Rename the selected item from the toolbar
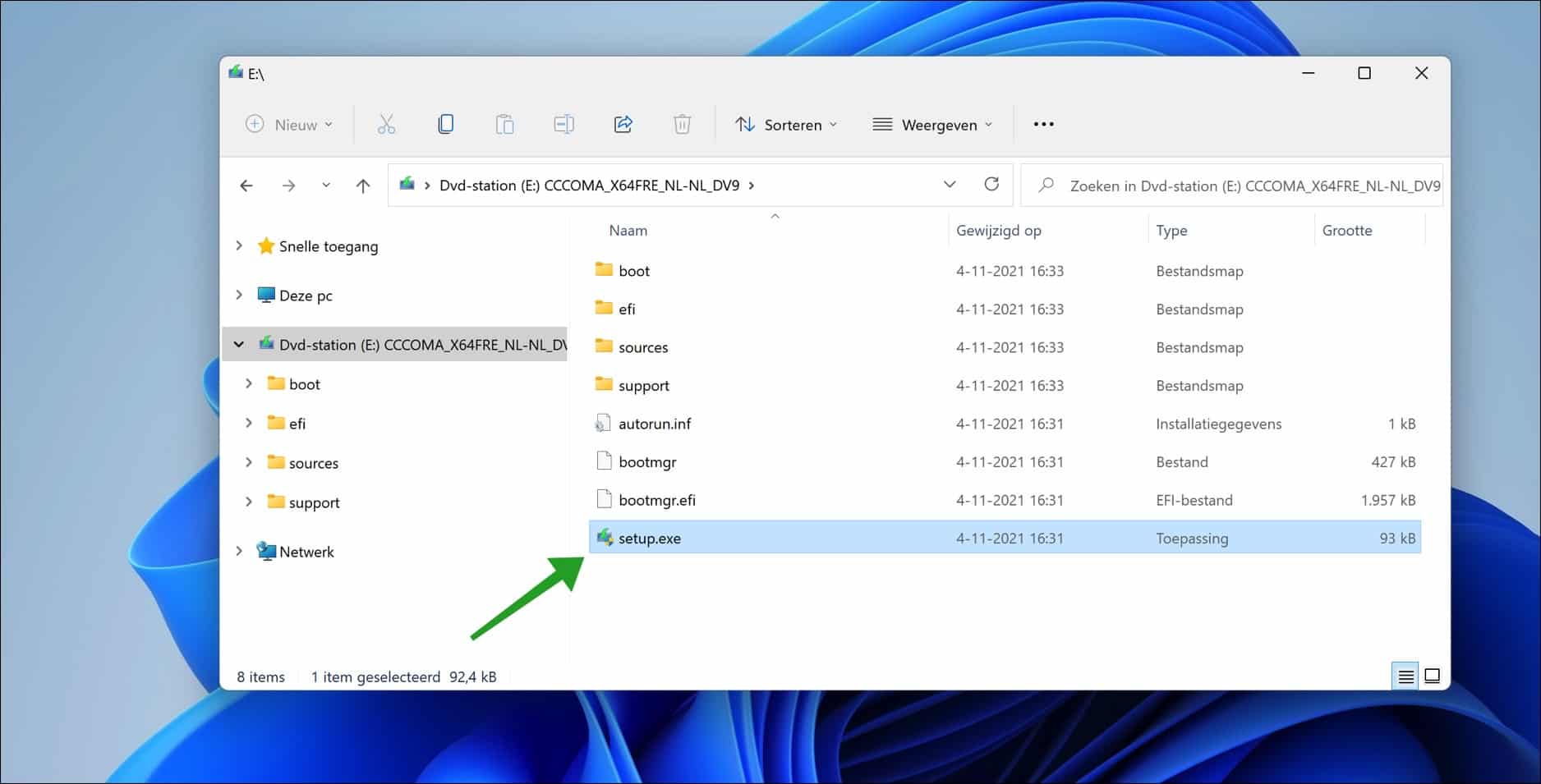This screenshot has width=1541, height=784. [x=564, y=124]
